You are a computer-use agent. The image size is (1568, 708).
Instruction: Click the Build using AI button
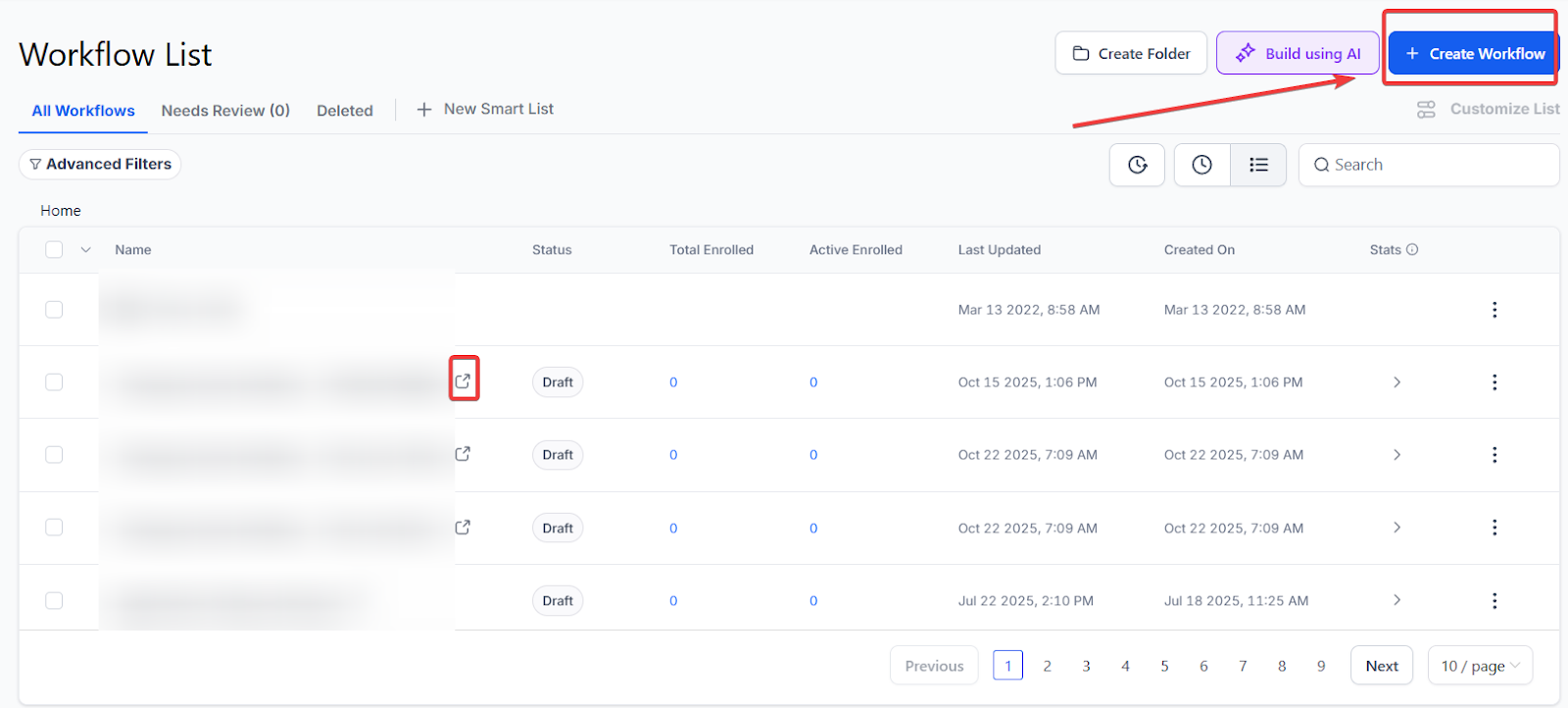tap(1298, 54)
